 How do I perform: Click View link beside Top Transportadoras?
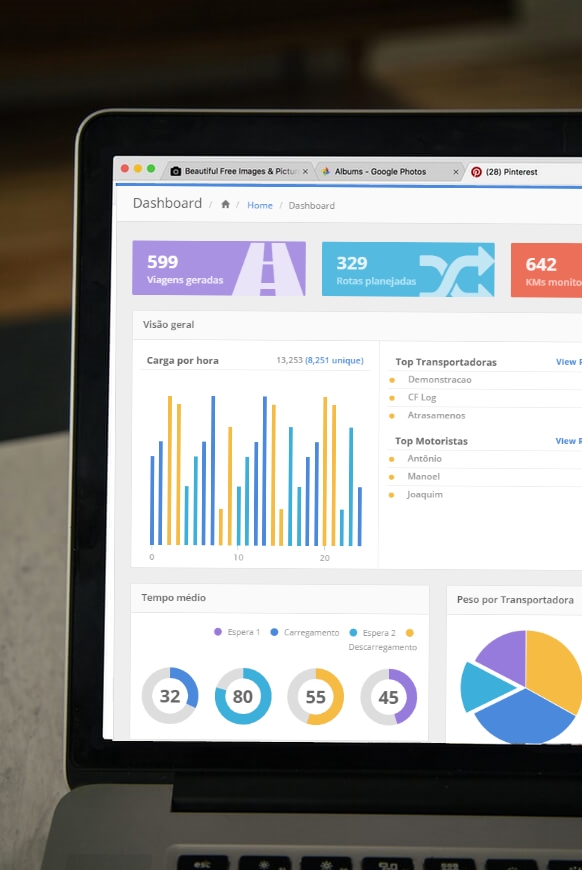(568, 362)
